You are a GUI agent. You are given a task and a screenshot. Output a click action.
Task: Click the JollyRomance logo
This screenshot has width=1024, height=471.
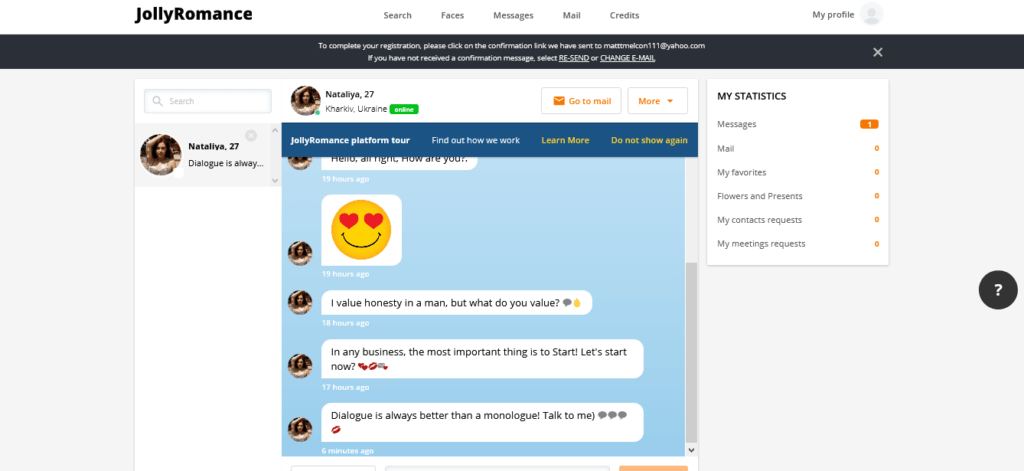click(x=193, y=14)
